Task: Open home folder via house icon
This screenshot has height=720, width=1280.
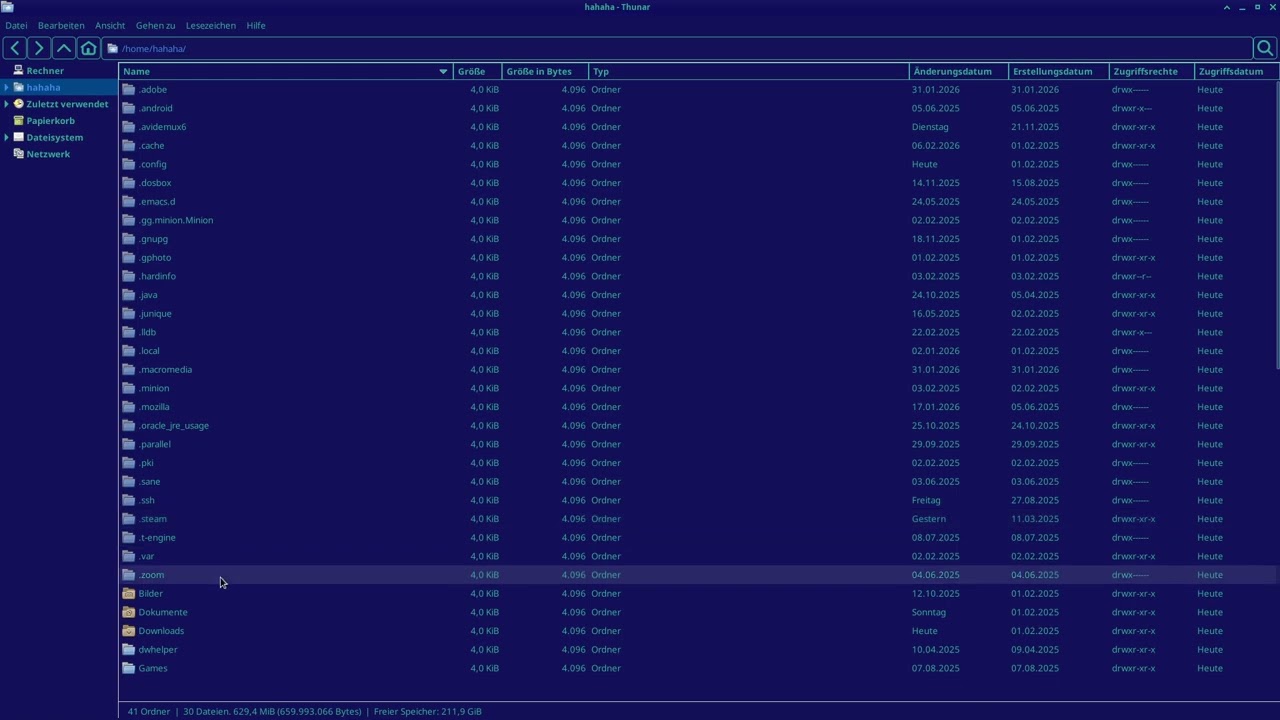Action: click(x=88, y=48)
